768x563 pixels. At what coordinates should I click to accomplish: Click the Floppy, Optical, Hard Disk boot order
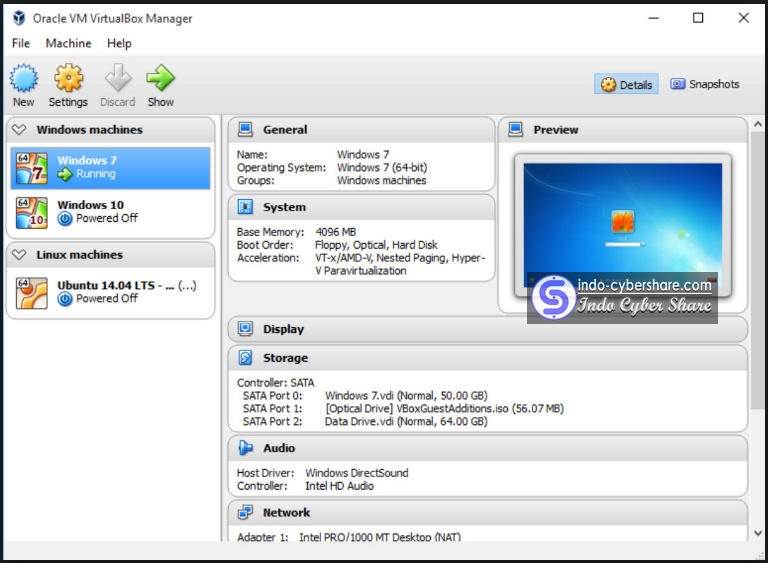[376, 245]
